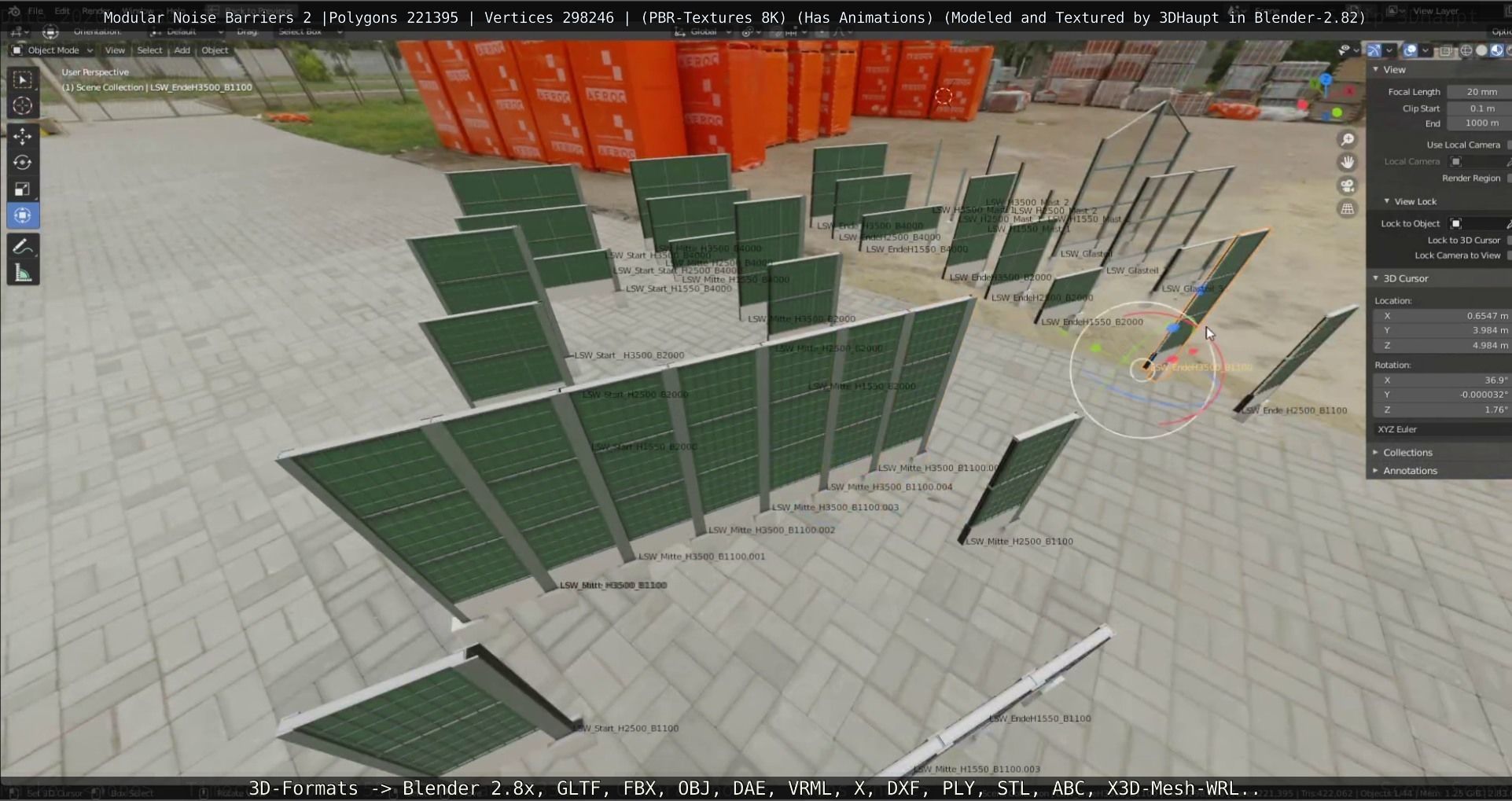Click the pan view hand button
This screenshot has width=1512, height=801.
pyautogui.click(x=1348, y=162)
